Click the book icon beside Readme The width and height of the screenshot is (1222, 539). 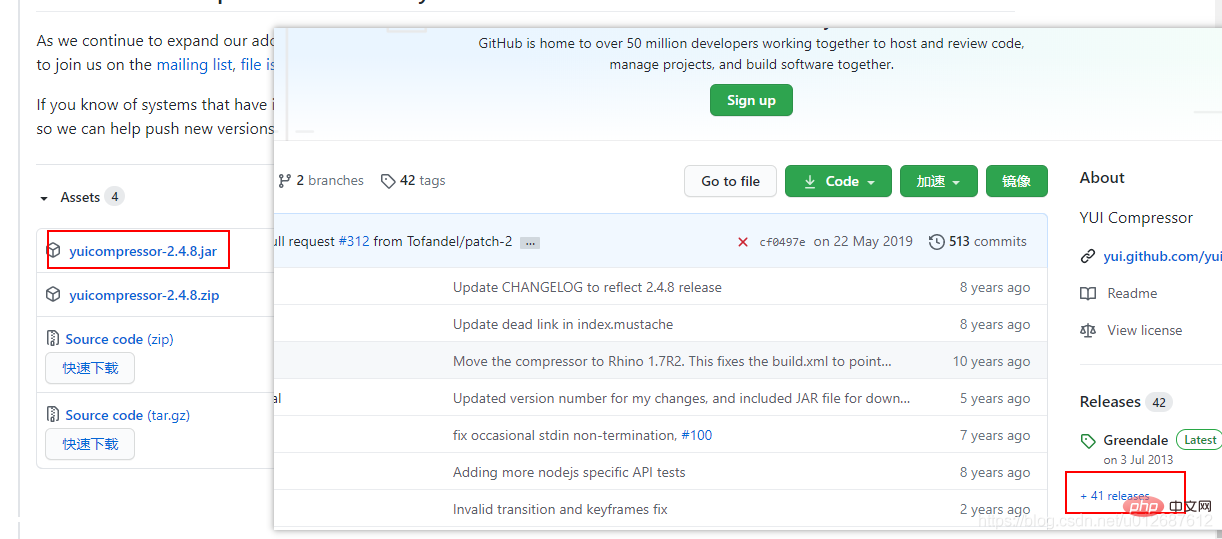point(1088,294)
